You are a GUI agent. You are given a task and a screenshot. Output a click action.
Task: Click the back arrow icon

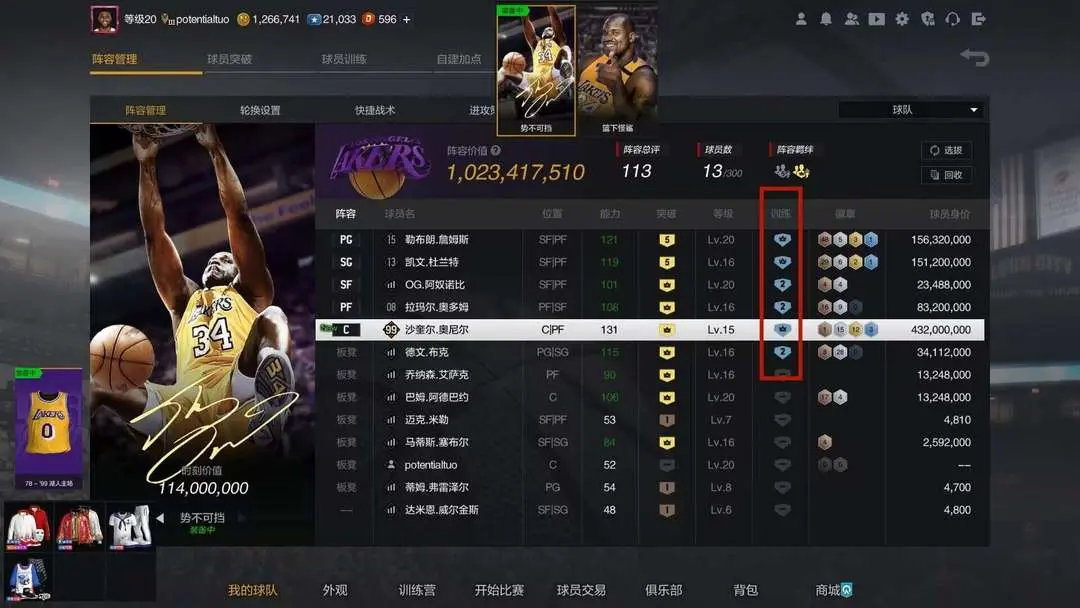coord(975,57)
